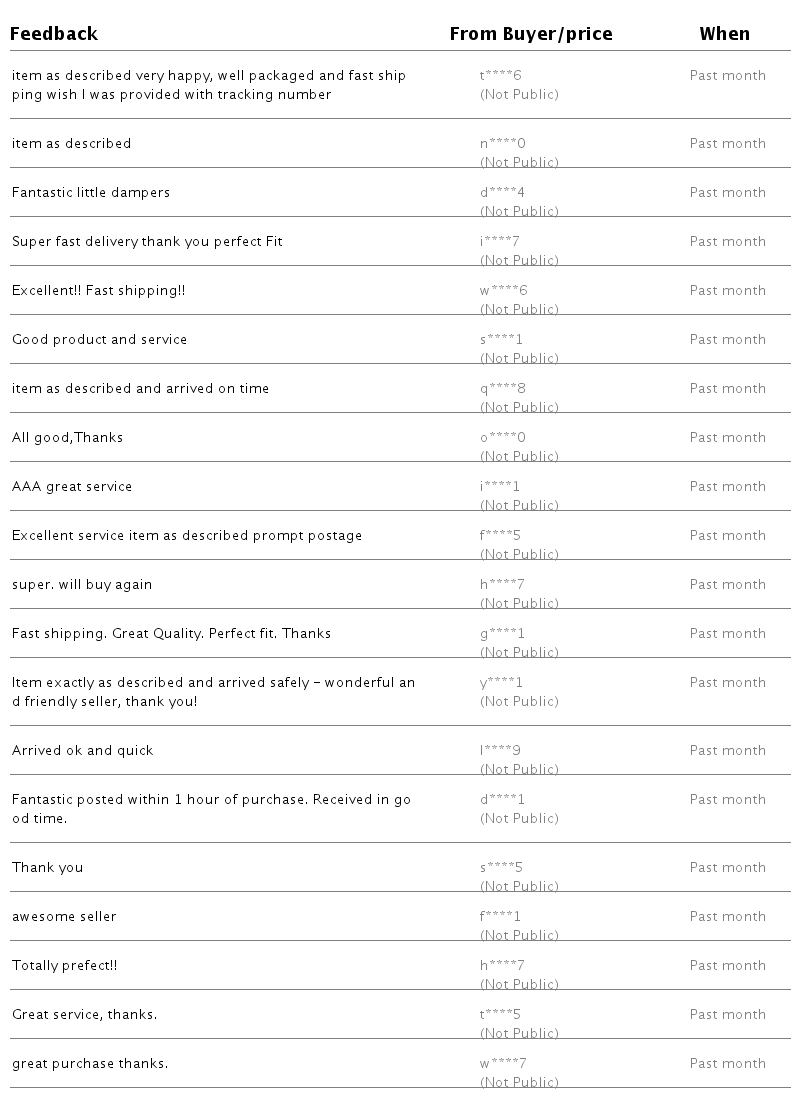This screenshot has height=1107, width=800.
Task: Click the When column header
Action: click(724, 34)
